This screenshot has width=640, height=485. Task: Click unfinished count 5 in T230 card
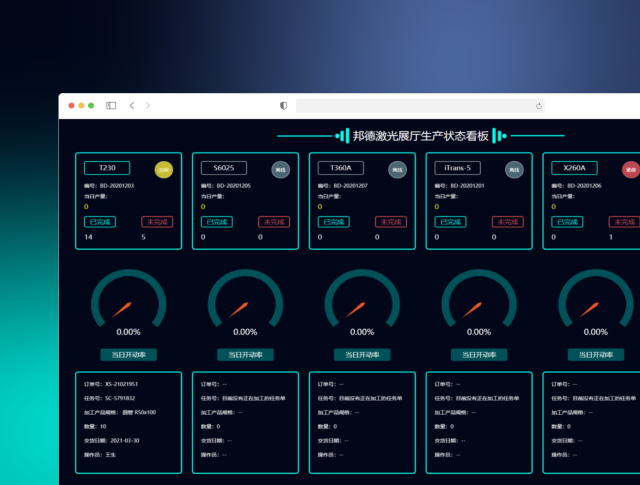(143, 237)
